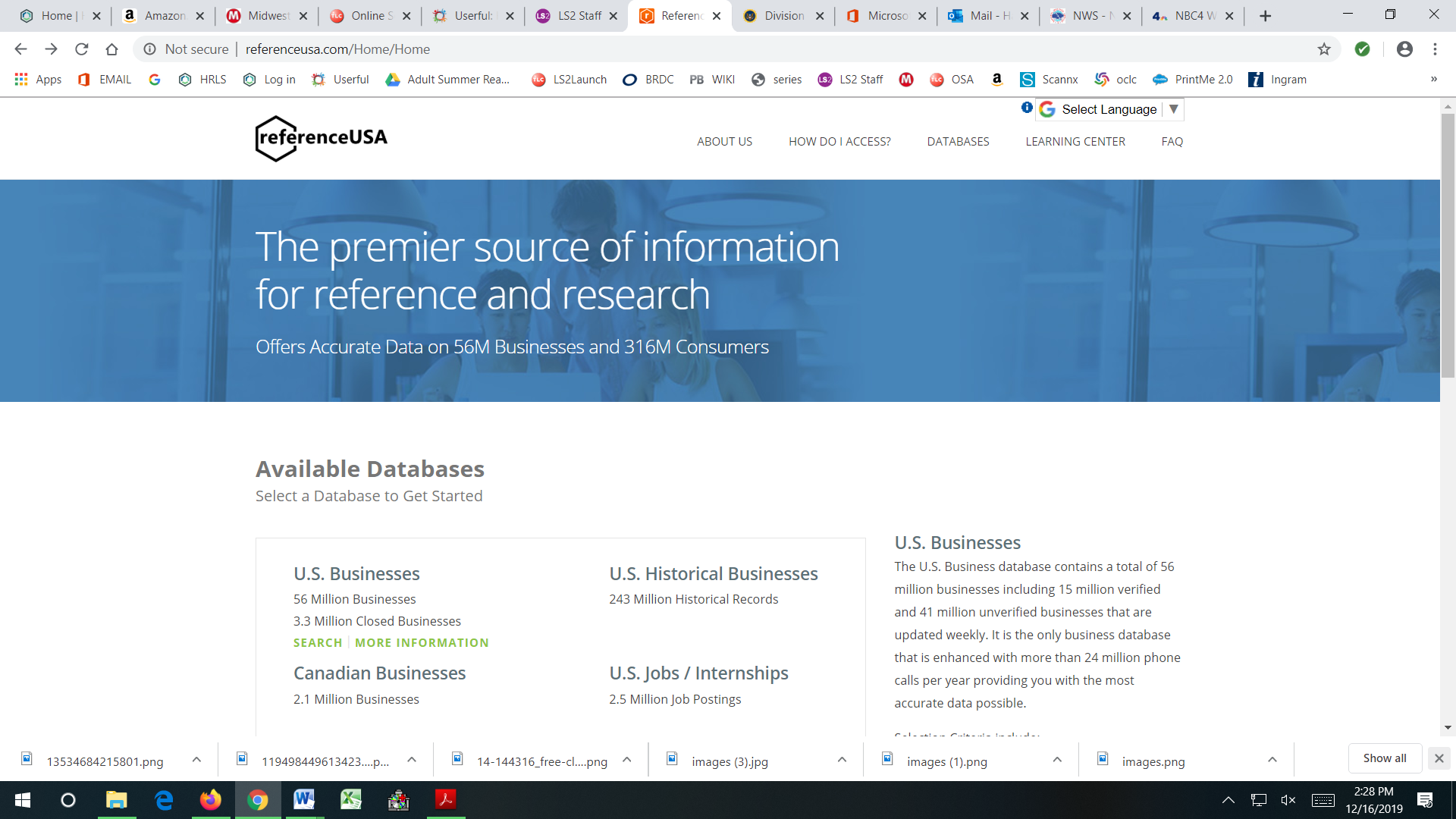Bookmark this page with star icon
The width and height of the screenshot is (1456, 819).
(x=1324, y=49)
